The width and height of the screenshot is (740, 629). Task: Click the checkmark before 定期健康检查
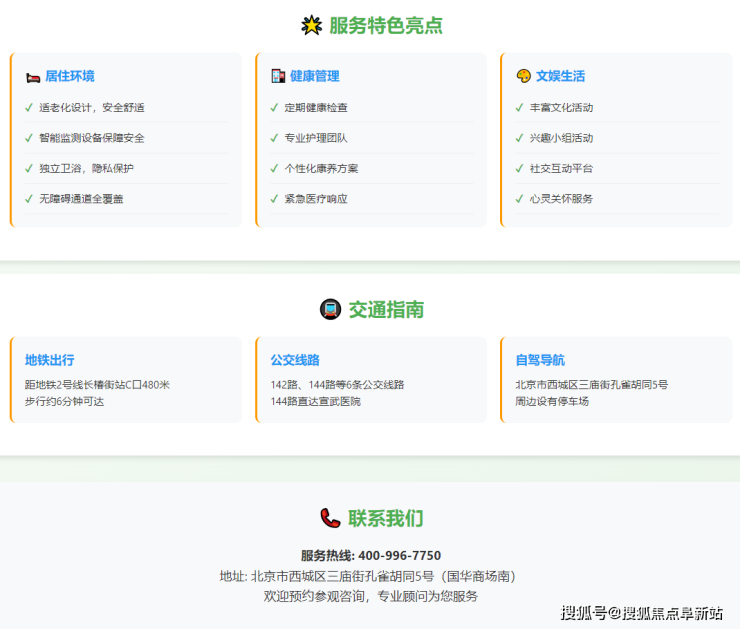point(274,108)
